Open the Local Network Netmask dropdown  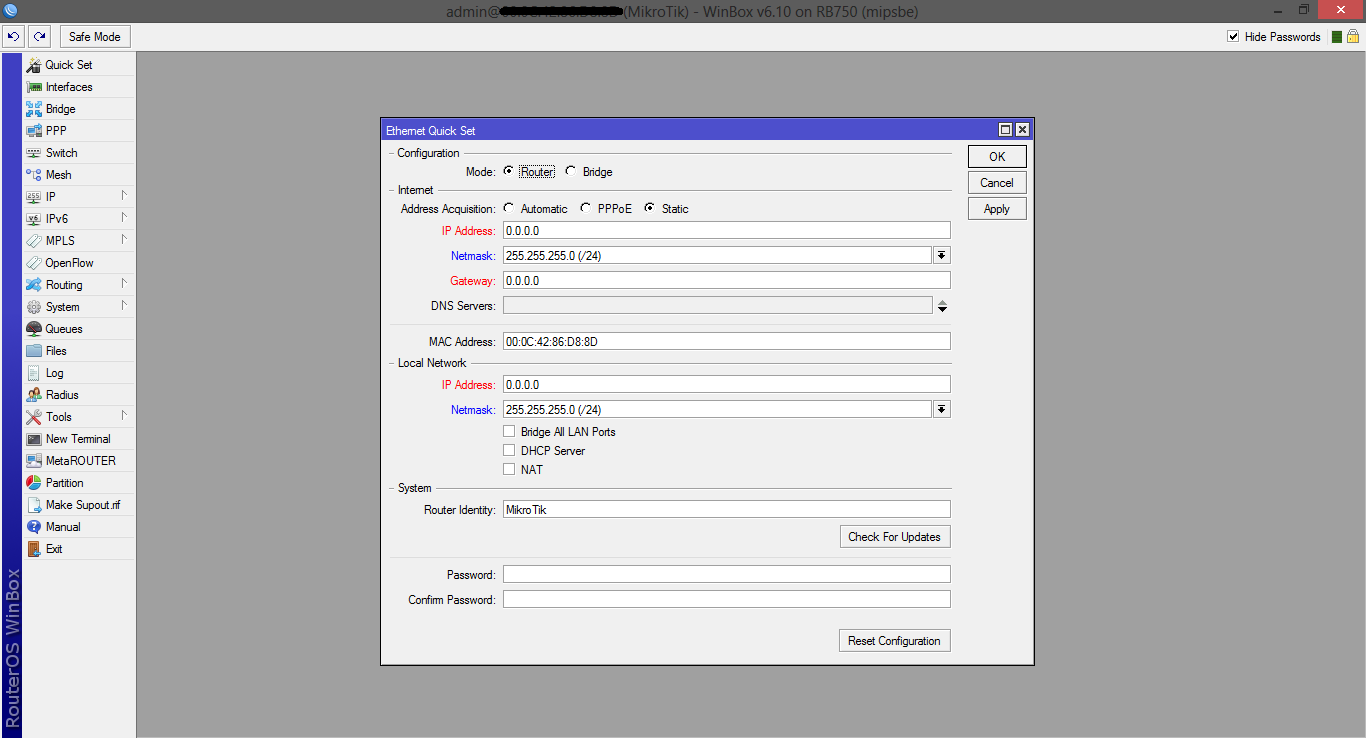coord(942,410)
